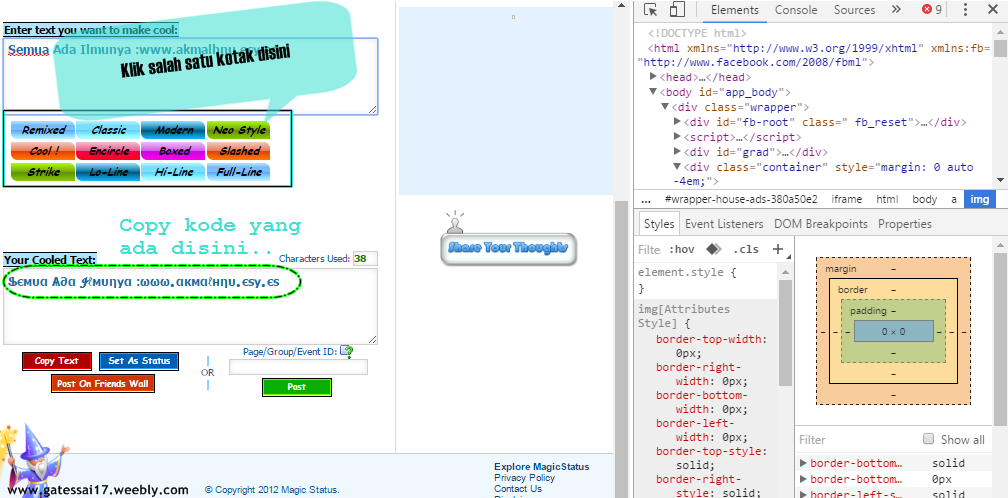
Task: Click the red error count indicator
Action: click(932, 10)
